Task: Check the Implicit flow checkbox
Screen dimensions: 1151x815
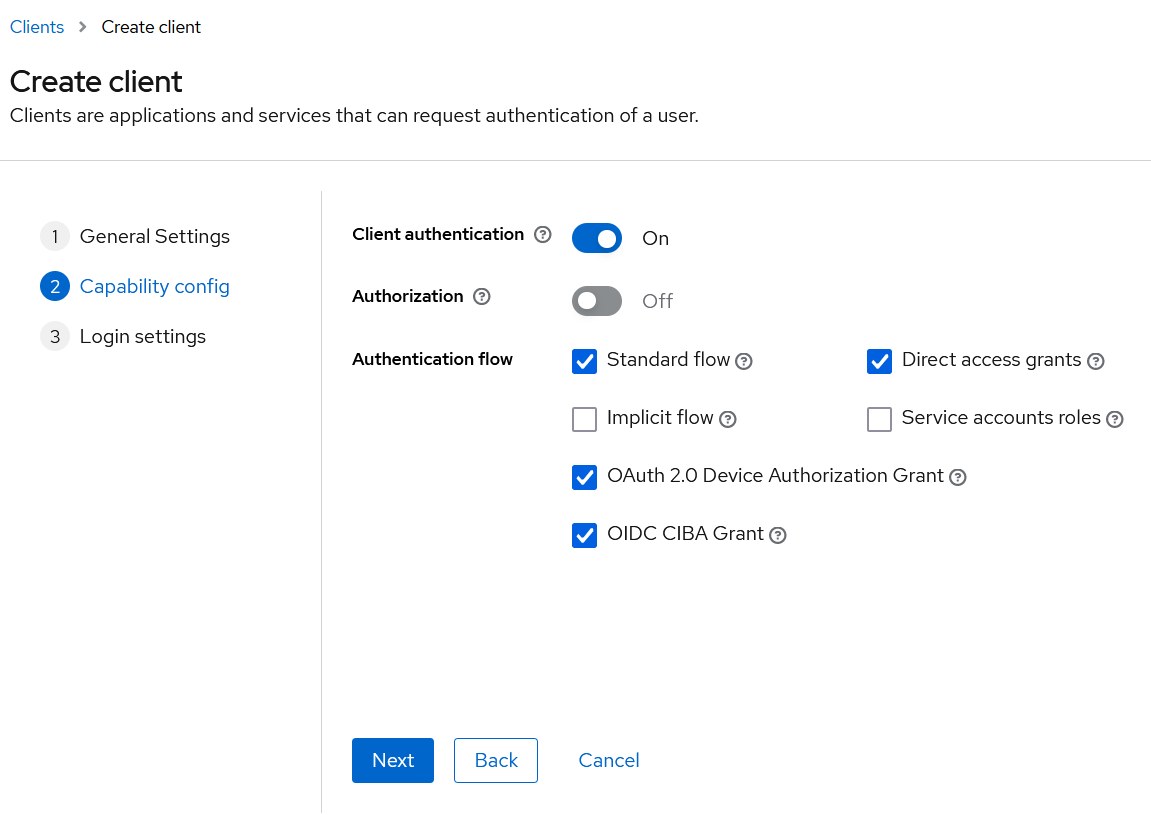Action: [x=585, y=419]
